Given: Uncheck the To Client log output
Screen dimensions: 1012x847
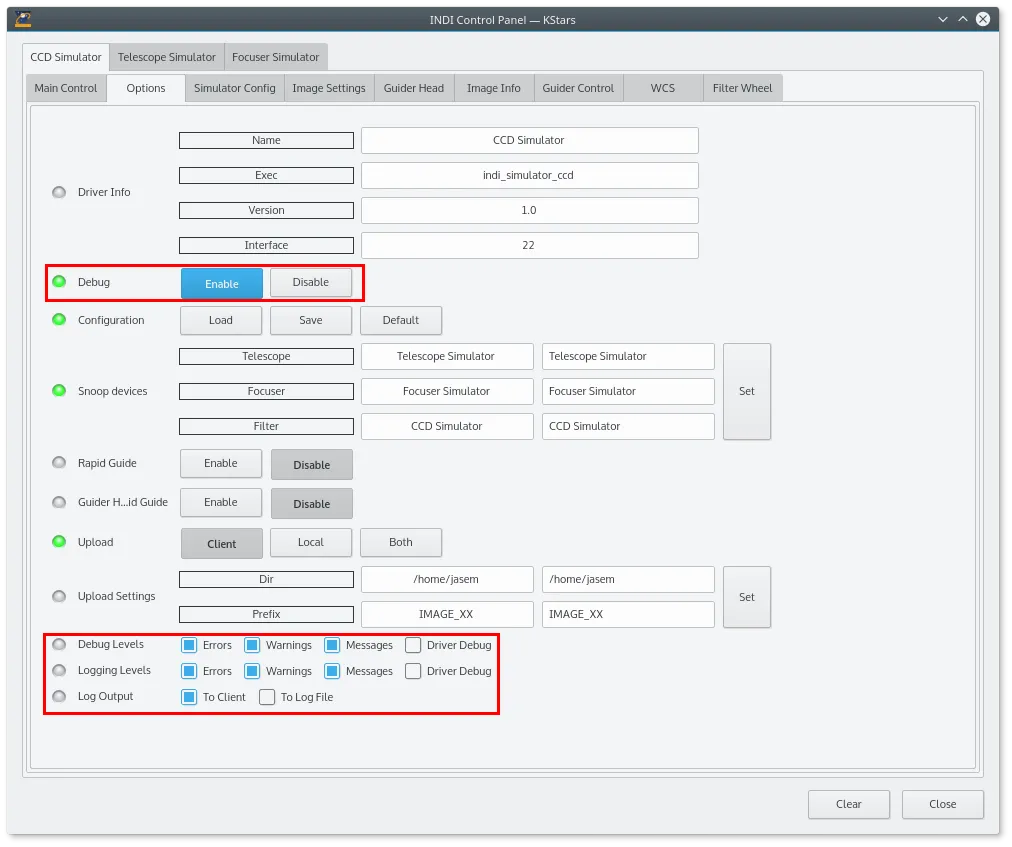Looking at the screenshot, I should click(x=189, y=697).
